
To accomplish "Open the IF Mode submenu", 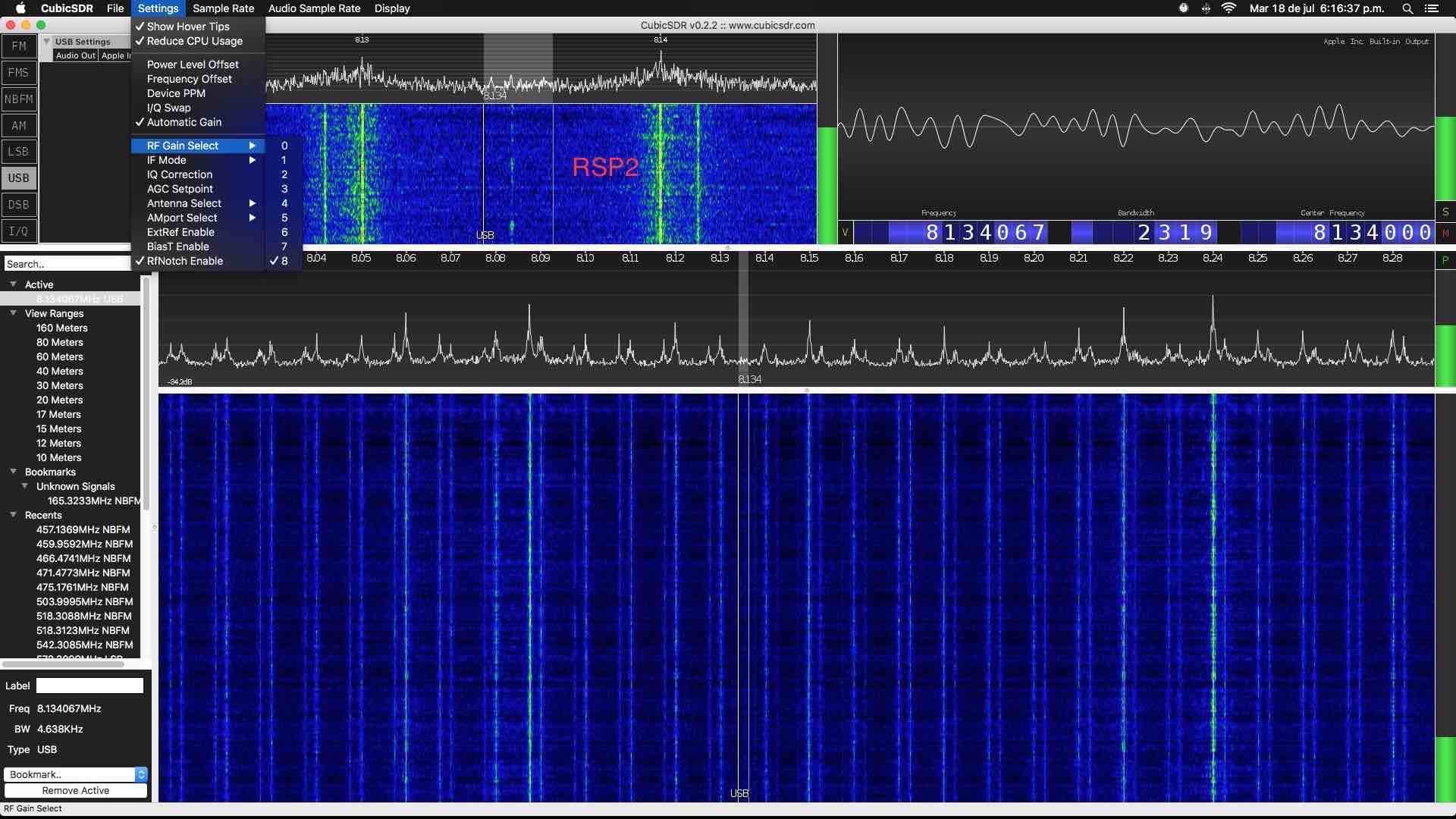I will pyautogui.click(x=198, y=160).
